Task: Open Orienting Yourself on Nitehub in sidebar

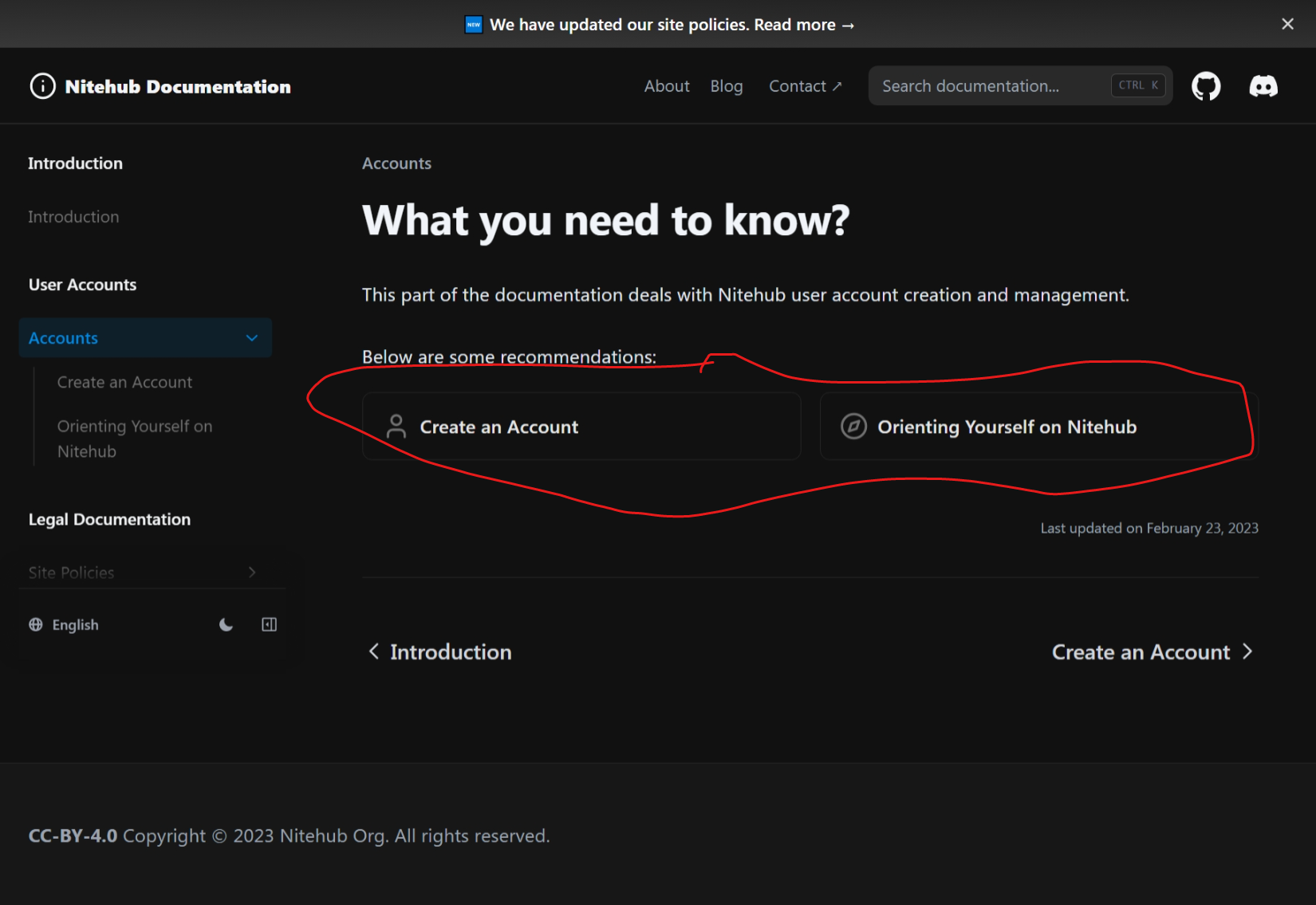Action: pos(135,439)
